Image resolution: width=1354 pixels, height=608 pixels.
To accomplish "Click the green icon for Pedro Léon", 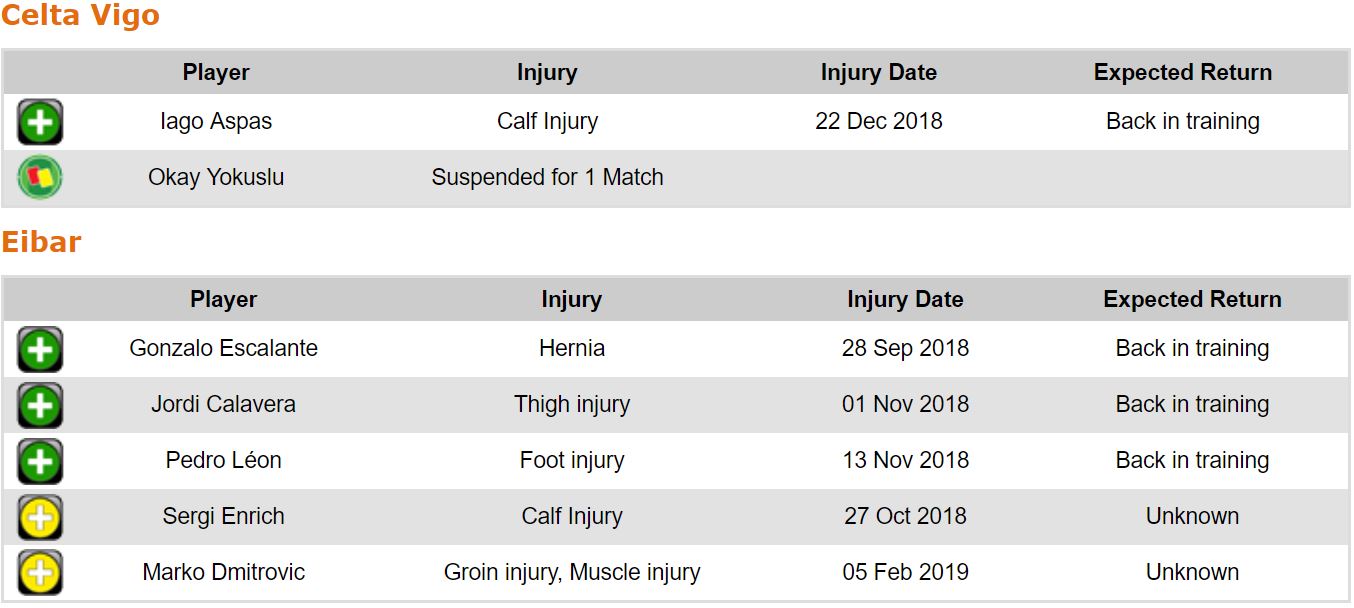I will coord(40,461).
